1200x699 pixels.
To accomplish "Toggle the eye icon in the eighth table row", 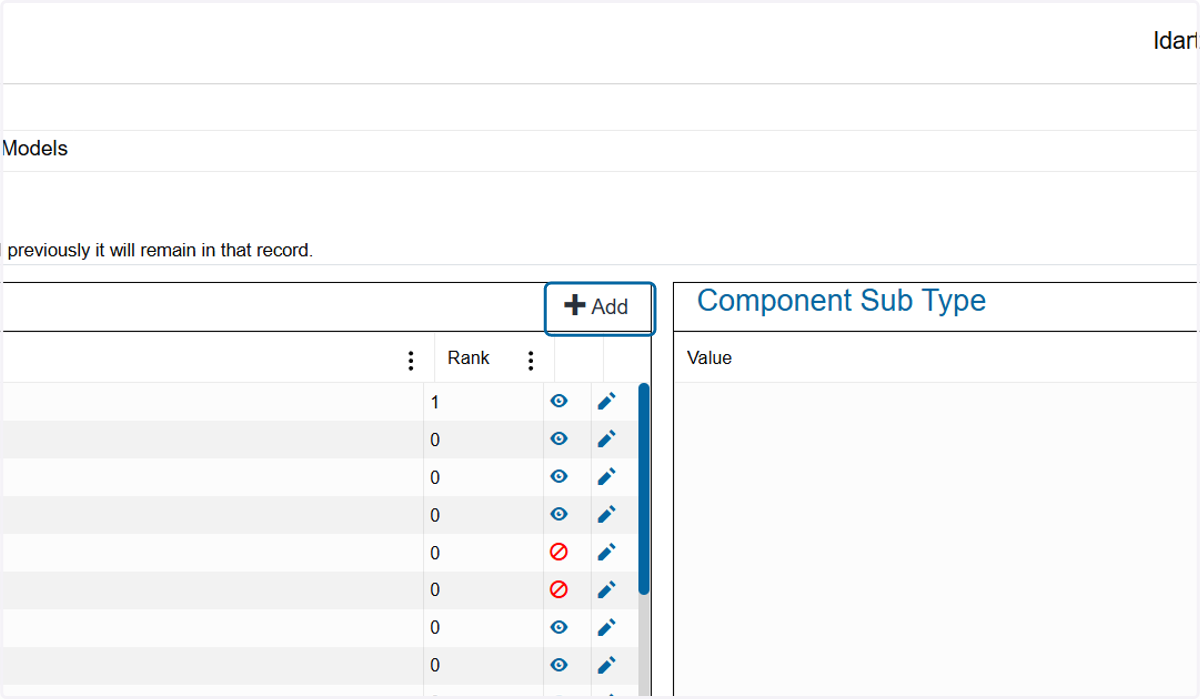I will click(559, 665).
